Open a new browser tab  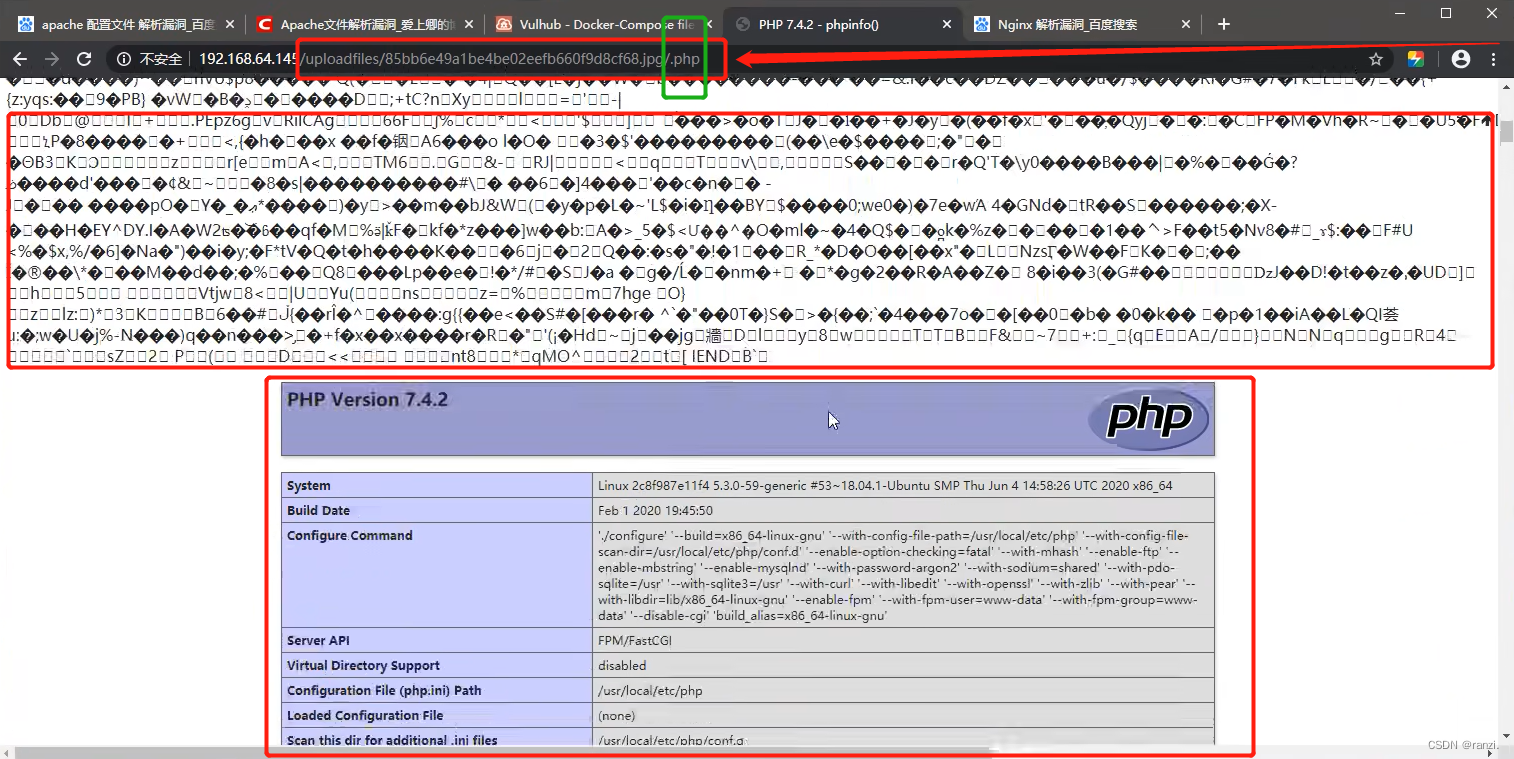tap(1224, 24)
